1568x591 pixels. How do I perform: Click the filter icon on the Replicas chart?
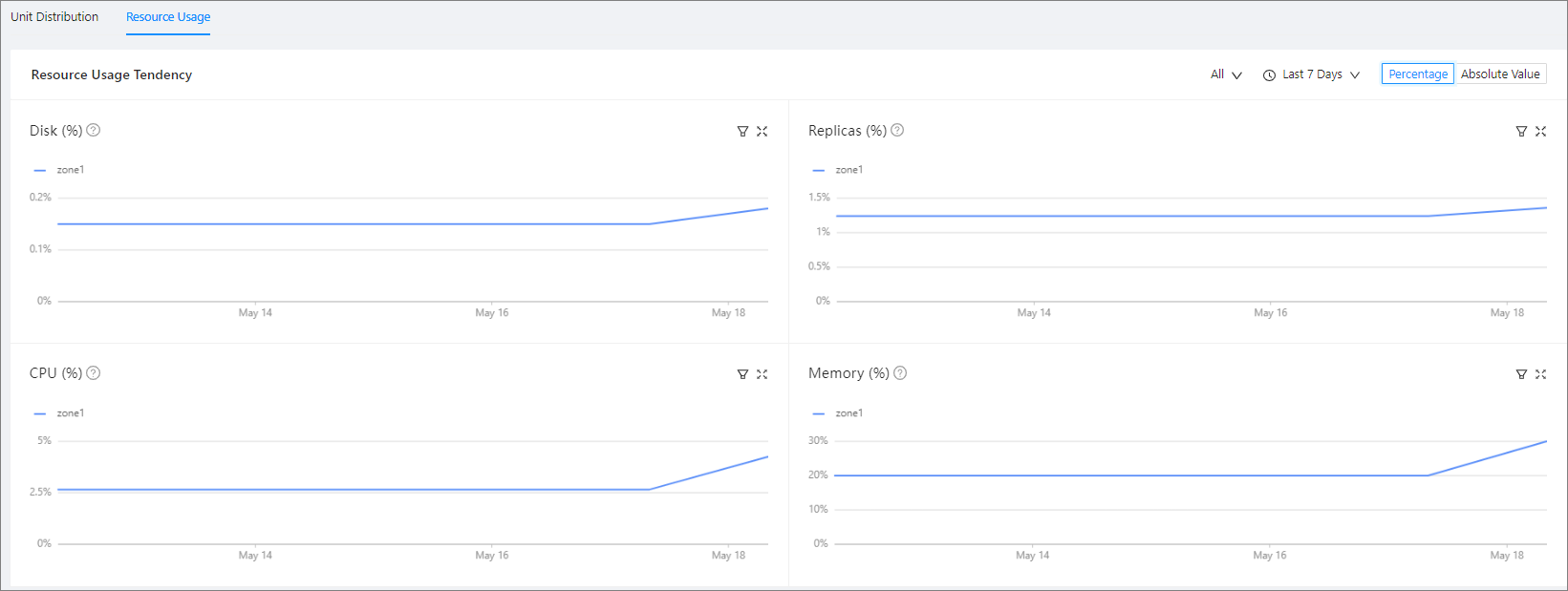pos(1521,132)
